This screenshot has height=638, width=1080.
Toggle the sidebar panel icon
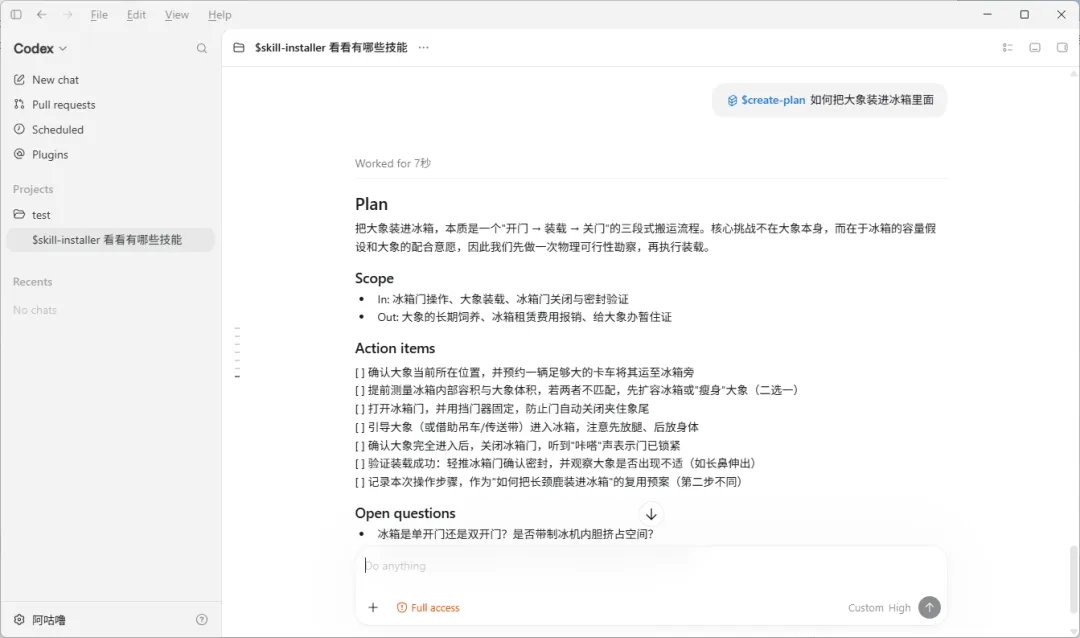pos(16,14)
